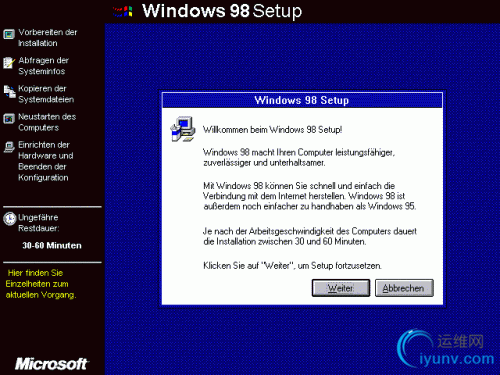Click the 'Klicken Sie auf "Weiter"' instruction line

point(292,266)
